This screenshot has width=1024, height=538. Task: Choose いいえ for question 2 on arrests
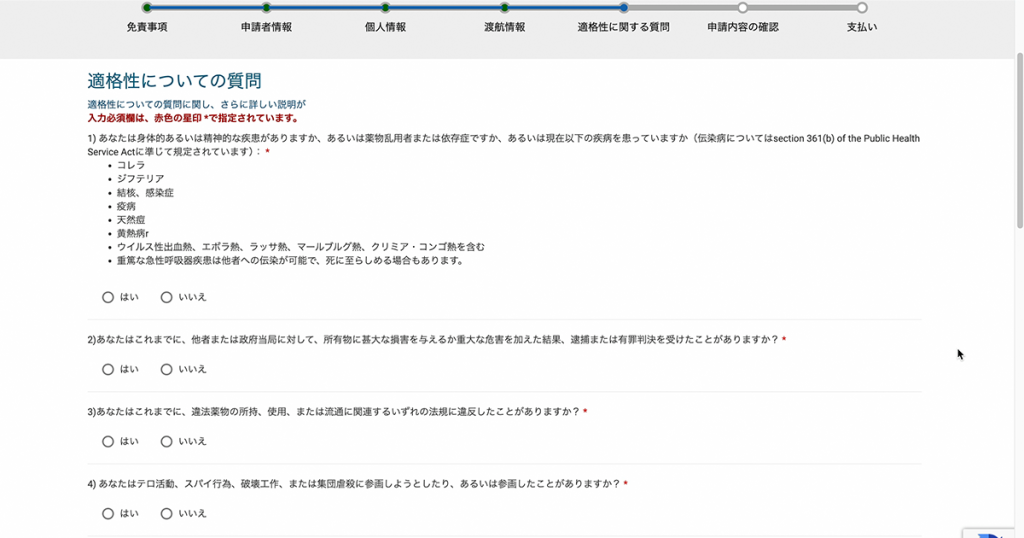click(167, 369)
